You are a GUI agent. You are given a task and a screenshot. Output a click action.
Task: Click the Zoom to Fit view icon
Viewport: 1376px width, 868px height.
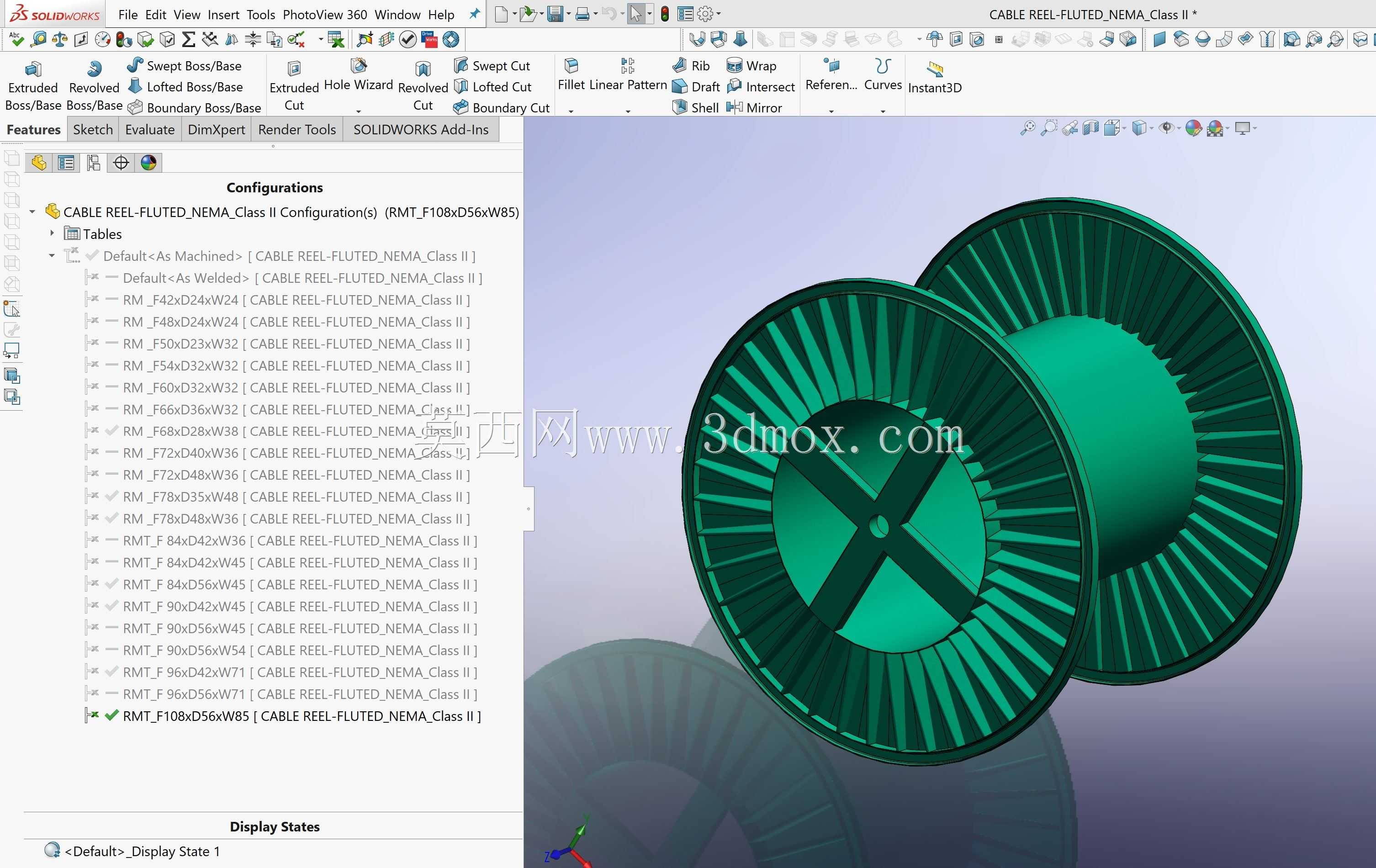[x=1027, y=128]
